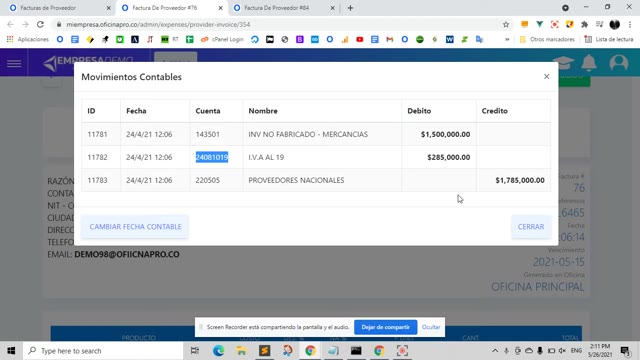Viewport: 640px width, 360px height.
Task: Click account cell 143501
Action: [207, 134]
